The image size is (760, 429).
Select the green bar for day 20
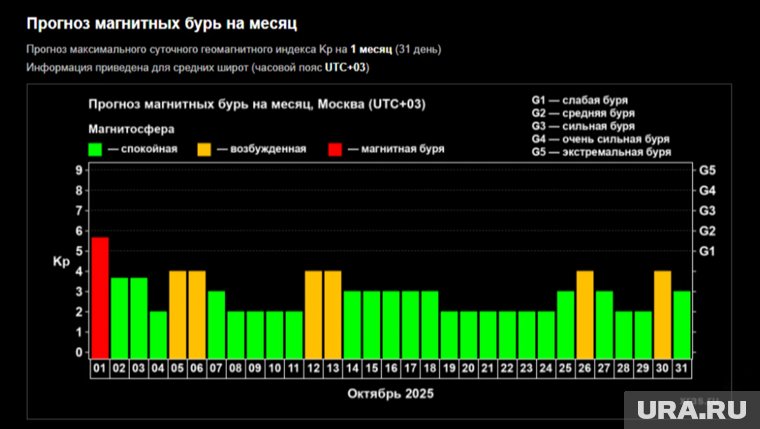[468, 333]
